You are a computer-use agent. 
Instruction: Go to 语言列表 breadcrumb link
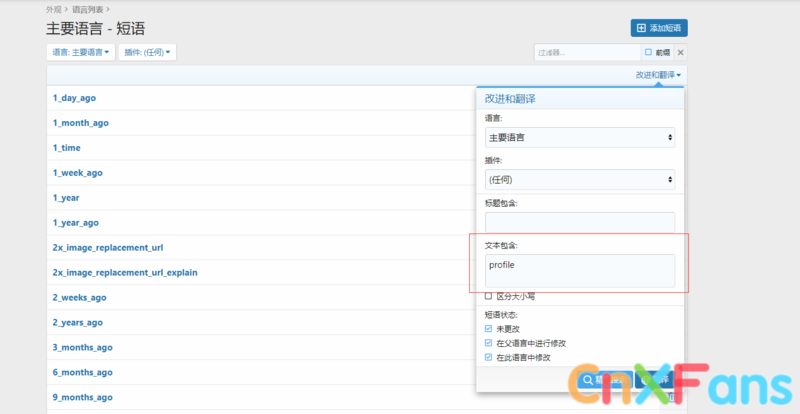coord(85,8)
